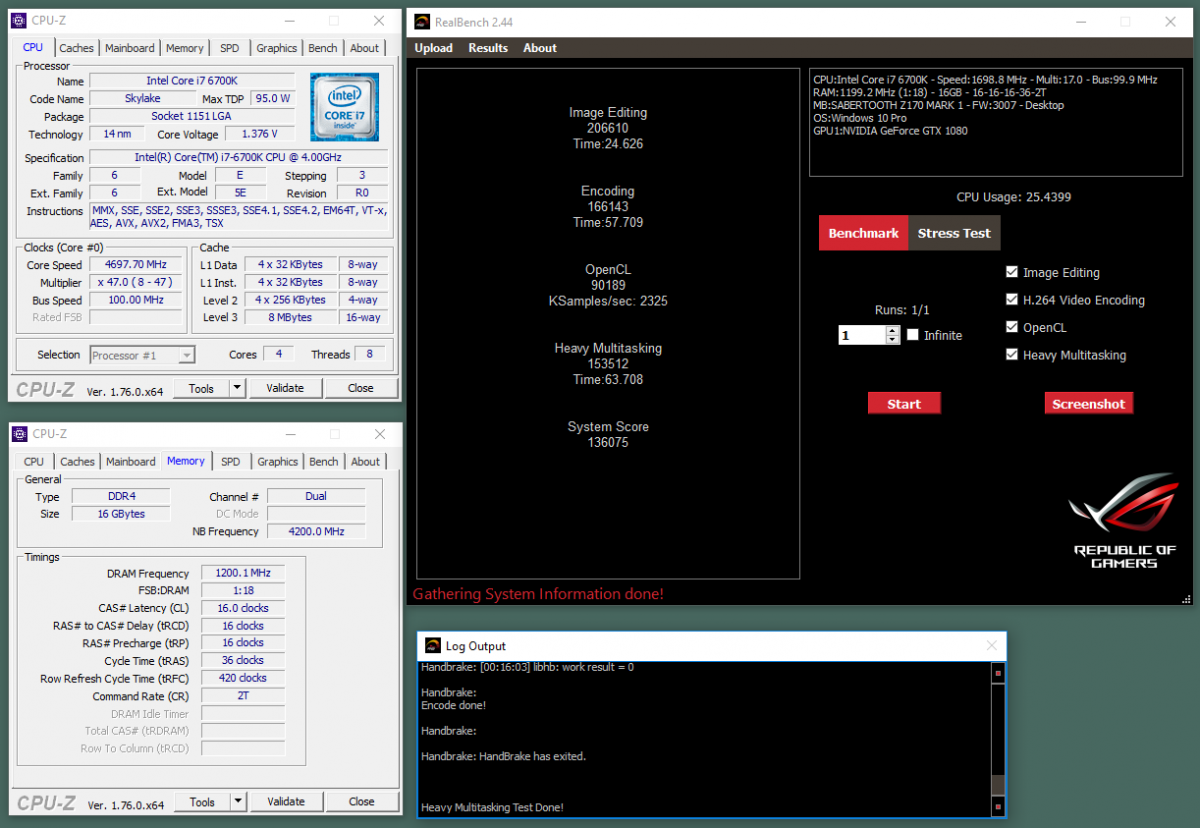The width and height of the screenshot is (1200, 828).
Task: Switch to CPU tab in bottom CPU-Z window
Action: coord(34,462)
